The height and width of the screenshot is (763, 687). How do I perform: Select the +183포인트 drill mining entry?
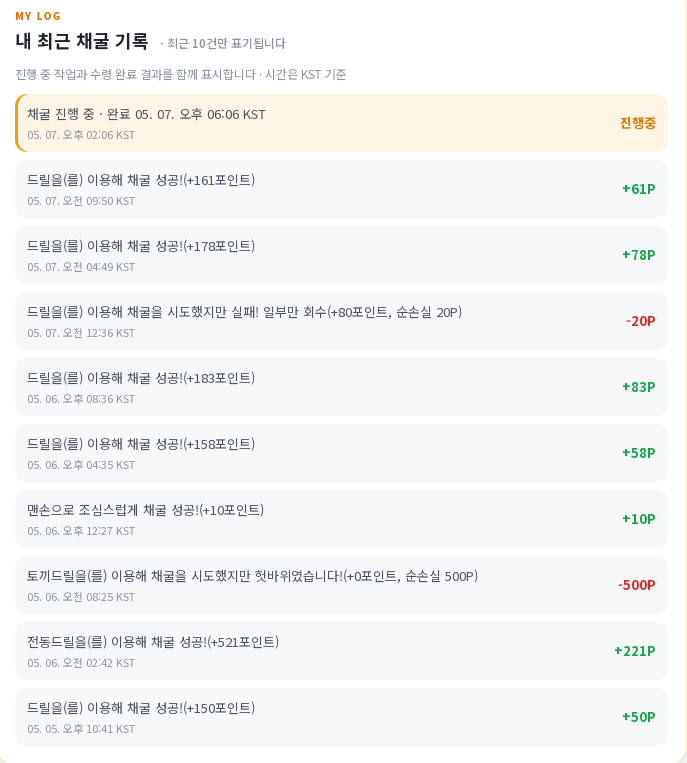(x=341, y=387)
